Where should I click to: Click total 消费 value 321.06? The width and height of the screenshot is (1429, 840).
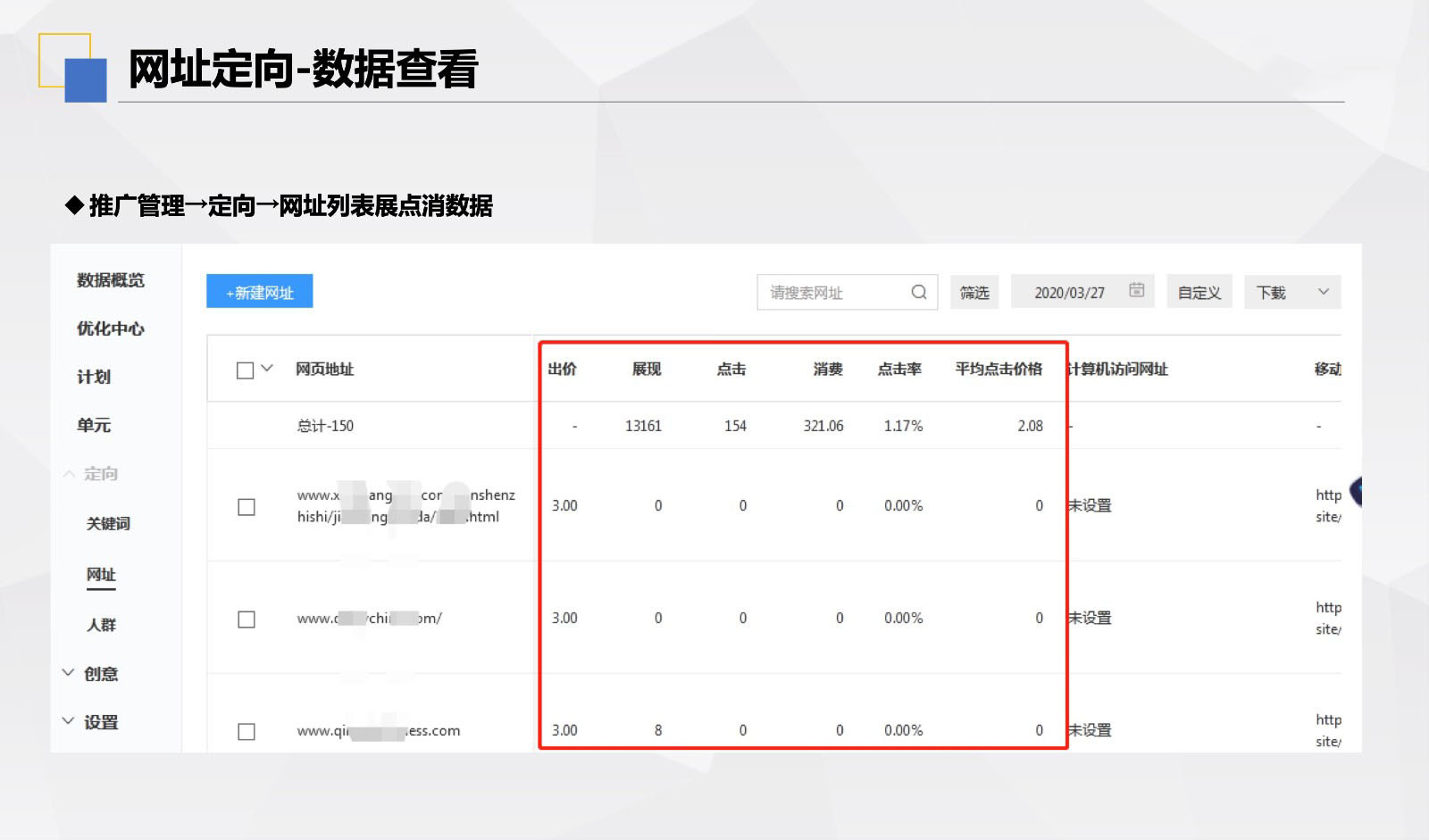coord(823,426)
